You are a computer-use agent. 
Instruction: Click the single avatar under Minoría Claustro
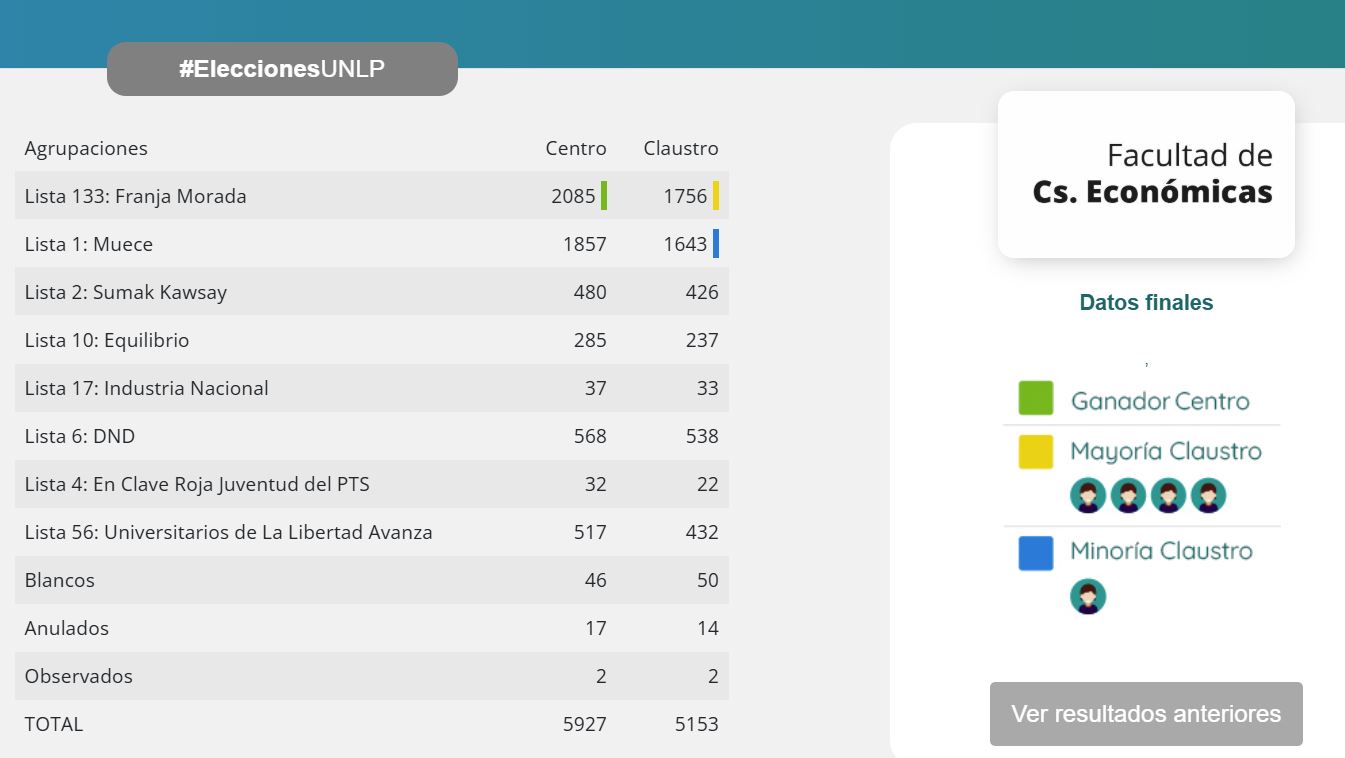(x=1088, y=596)
